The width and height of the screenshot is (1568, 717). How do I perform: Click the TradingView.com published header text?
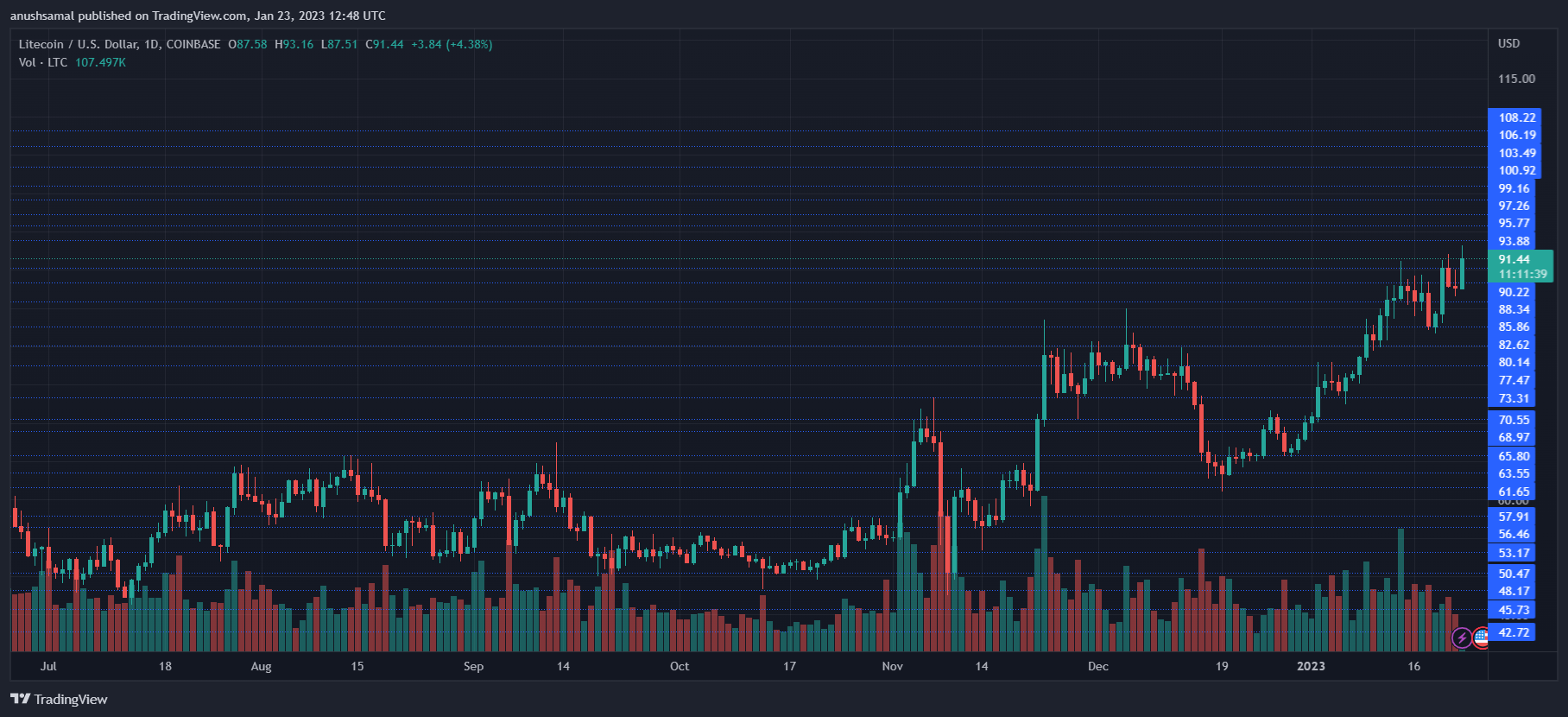[198, 16]
